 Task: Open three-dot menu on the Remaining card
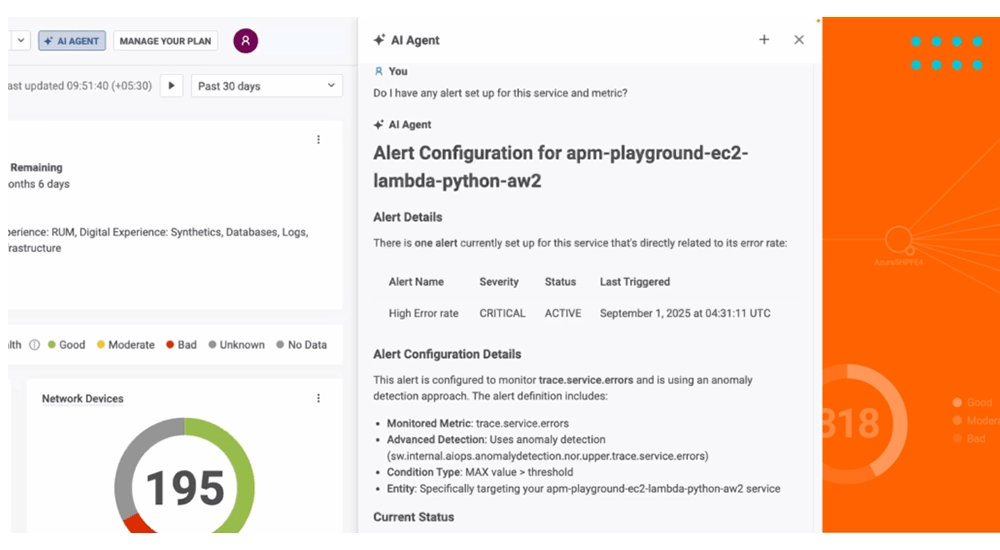click(319, 140)
